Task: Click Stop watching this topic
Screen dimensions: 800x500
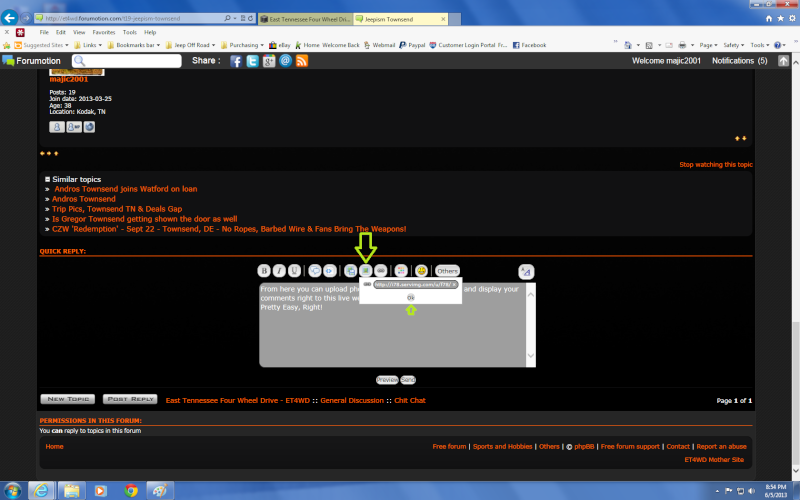Action: tap(716, 164)
